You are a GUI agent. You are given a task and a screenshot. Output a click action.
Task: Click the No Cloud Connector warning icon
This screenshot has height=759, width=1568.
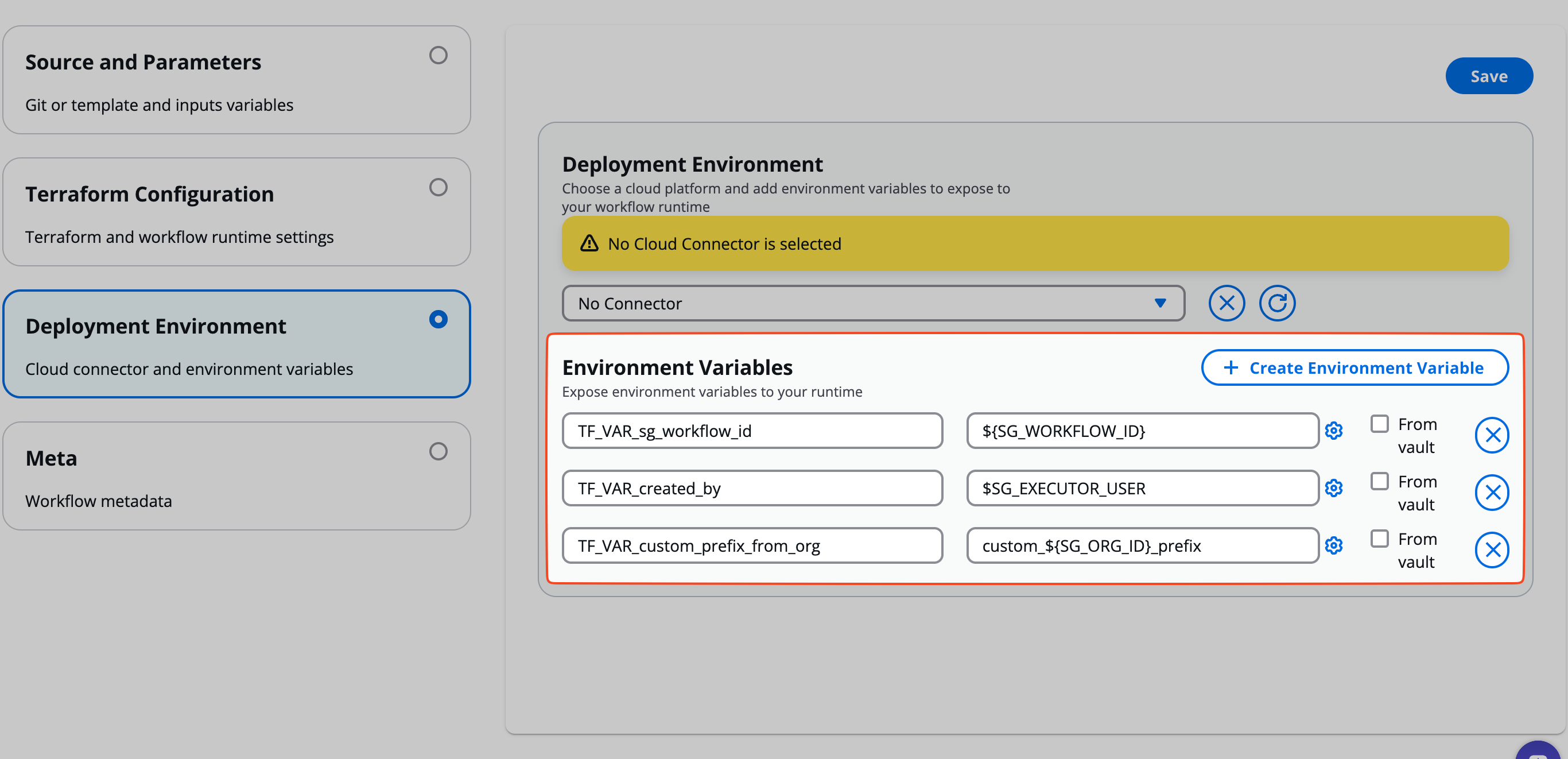589,243
